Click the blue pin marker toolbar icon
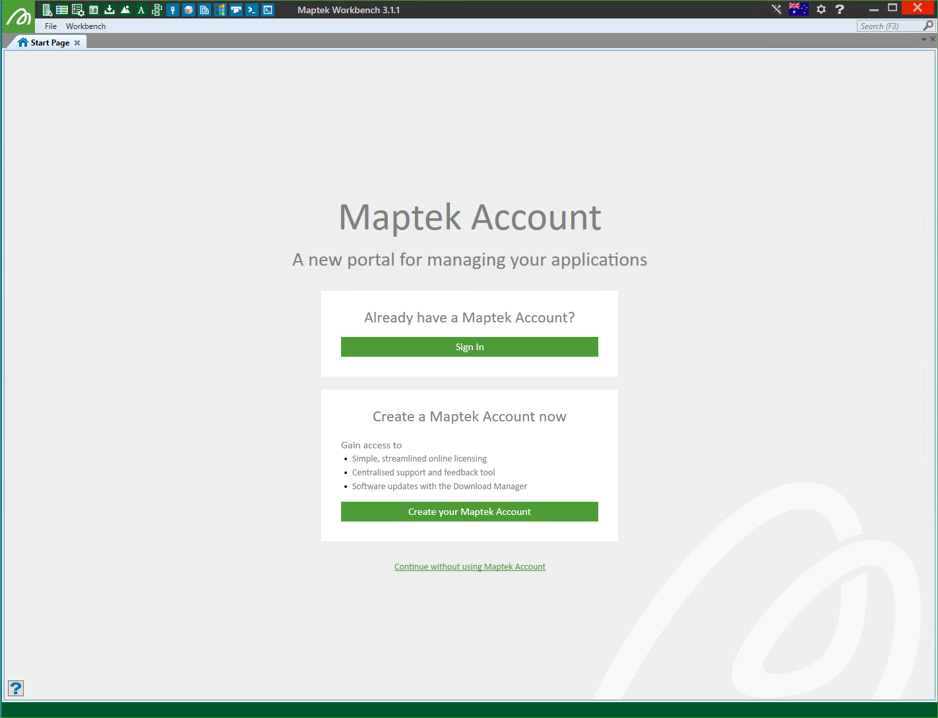 tap(173, 10)
